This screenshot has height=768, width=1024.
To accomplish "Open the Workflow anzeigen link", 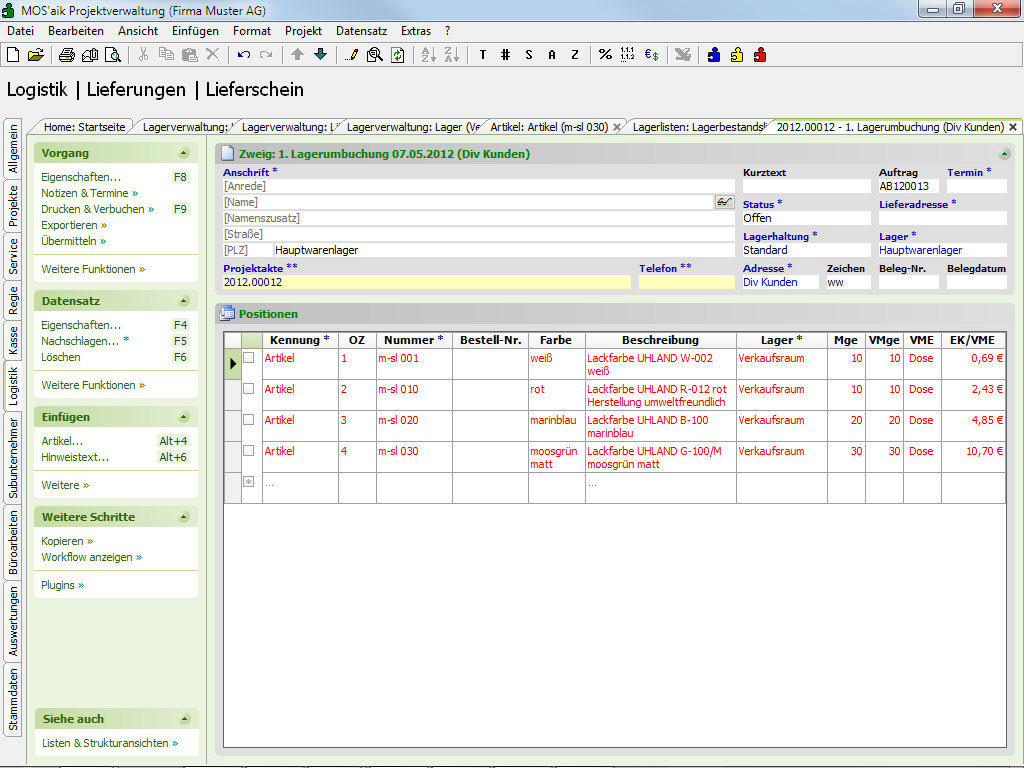I will (x=87, y=557).
